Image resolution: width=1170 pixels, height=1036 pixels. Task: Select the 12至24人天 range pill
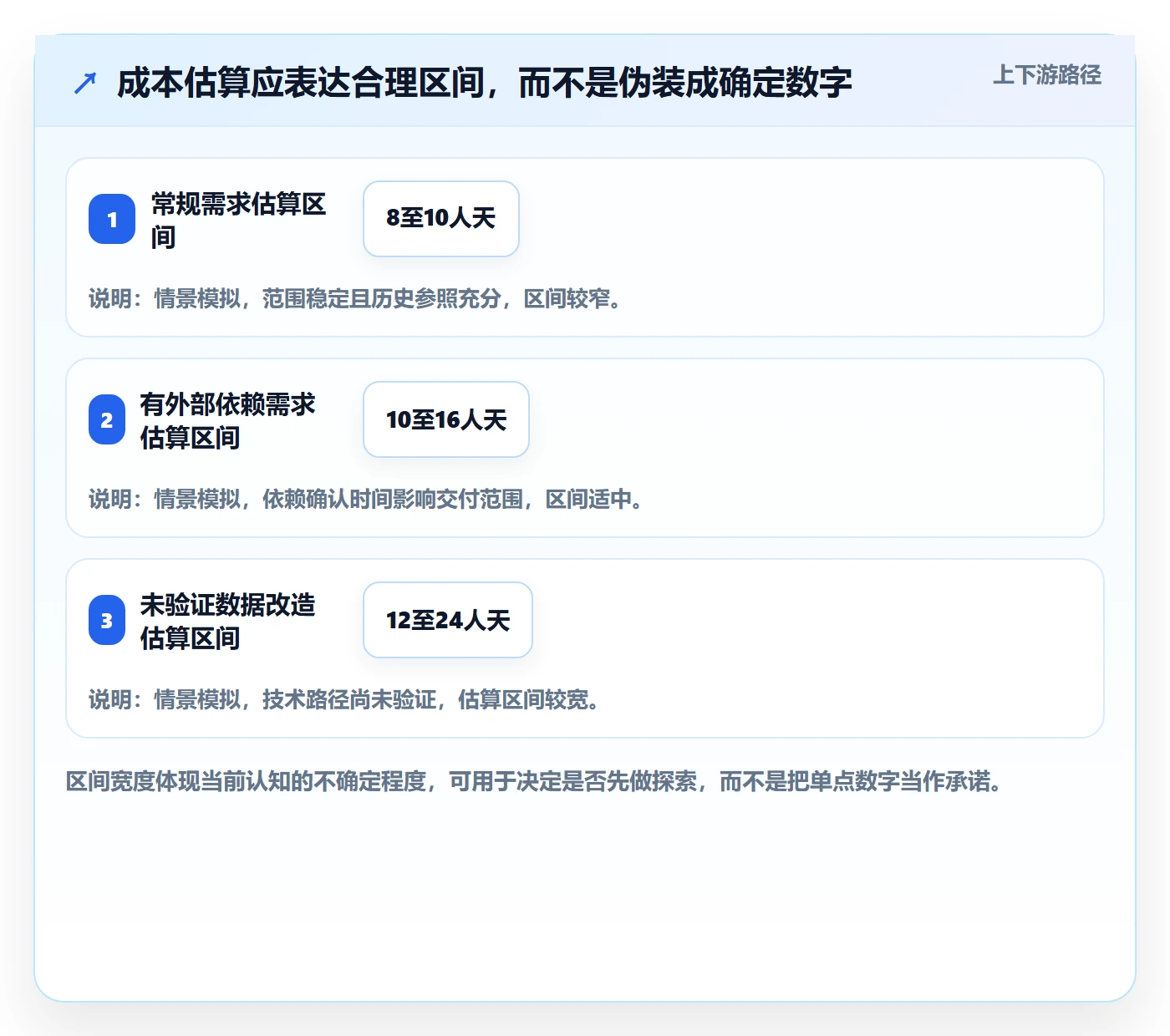click(448, 620)
